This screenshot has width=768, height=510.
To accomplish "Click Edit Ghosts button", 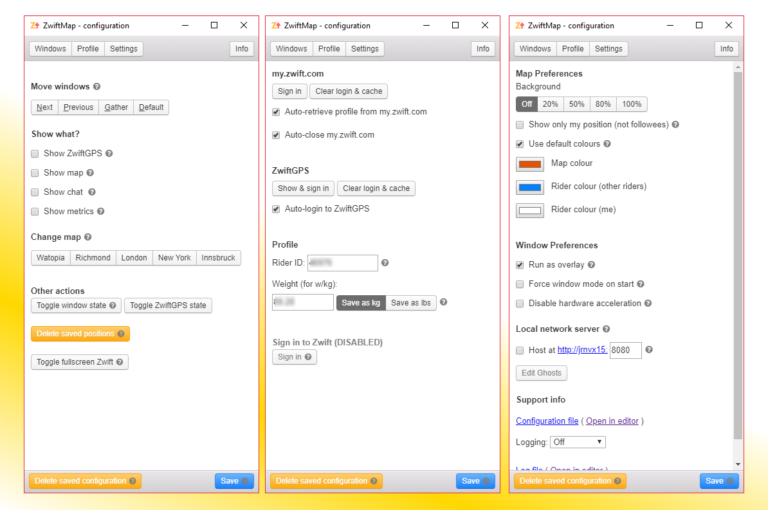I will point(541,373).
